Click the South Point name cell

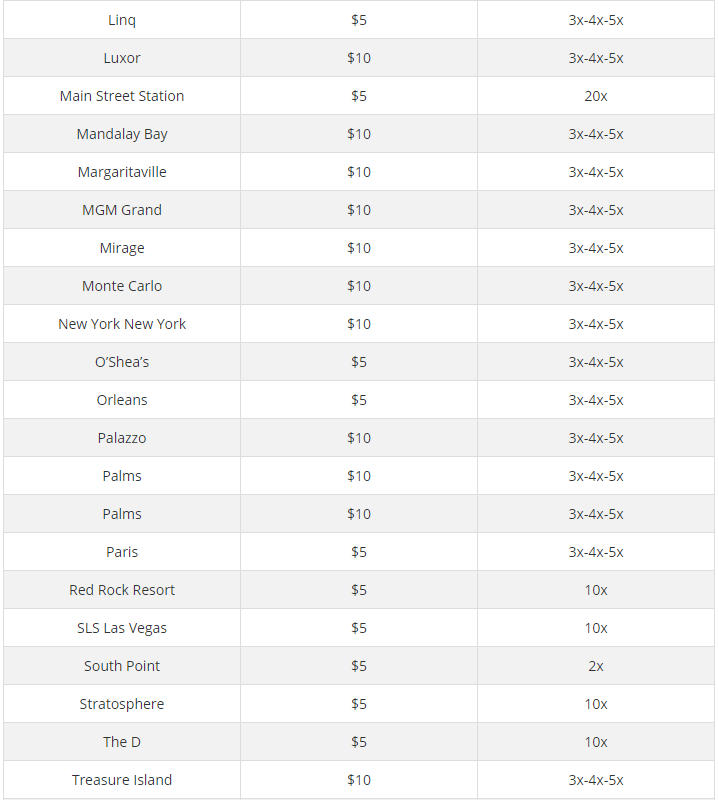122,666
